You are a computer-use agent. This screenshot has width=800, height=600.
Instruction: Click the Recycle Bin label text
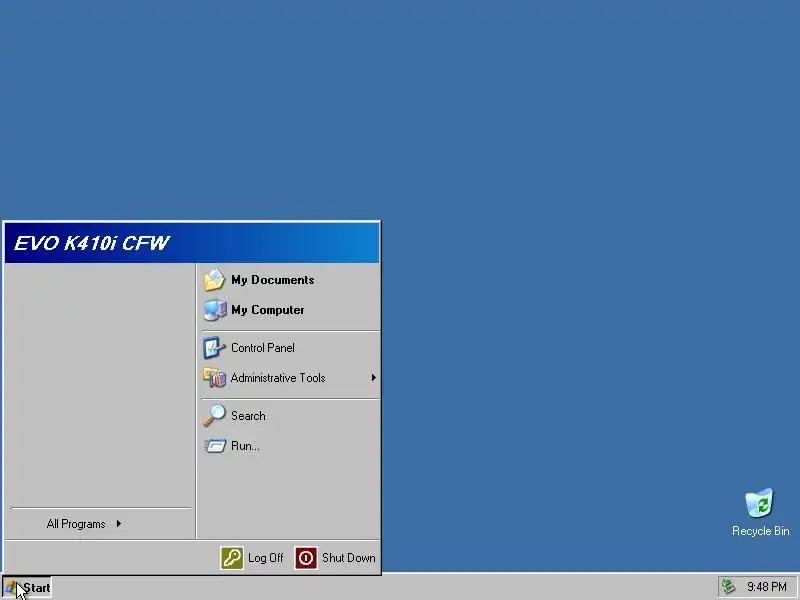[x=760, y=531]
